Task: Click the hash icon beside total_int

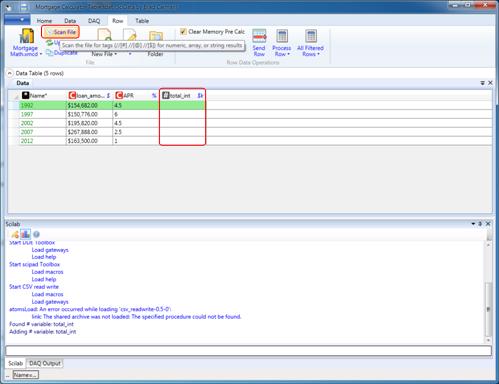Action: click(x=166, y=95)
